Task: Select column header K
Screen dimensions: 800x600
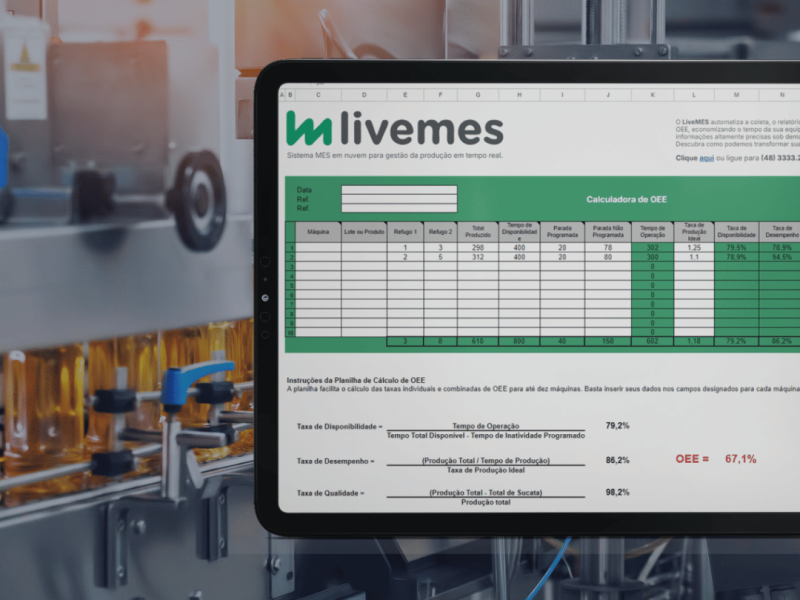Action: pyautogui.click(x=653, y=95)
